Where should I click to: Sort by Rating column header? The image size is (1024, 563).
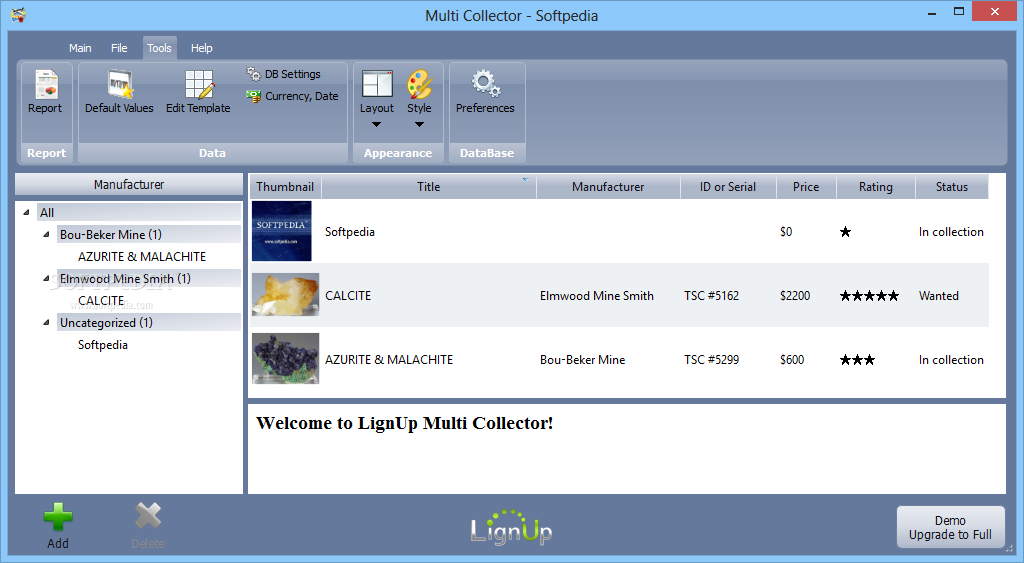[876, 187]
